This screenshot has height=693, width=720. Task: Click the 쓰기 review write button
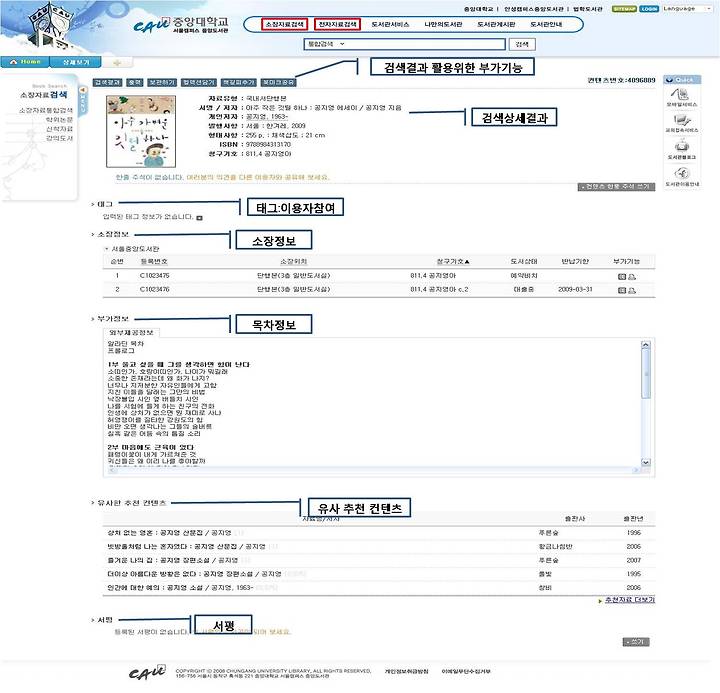636,642
